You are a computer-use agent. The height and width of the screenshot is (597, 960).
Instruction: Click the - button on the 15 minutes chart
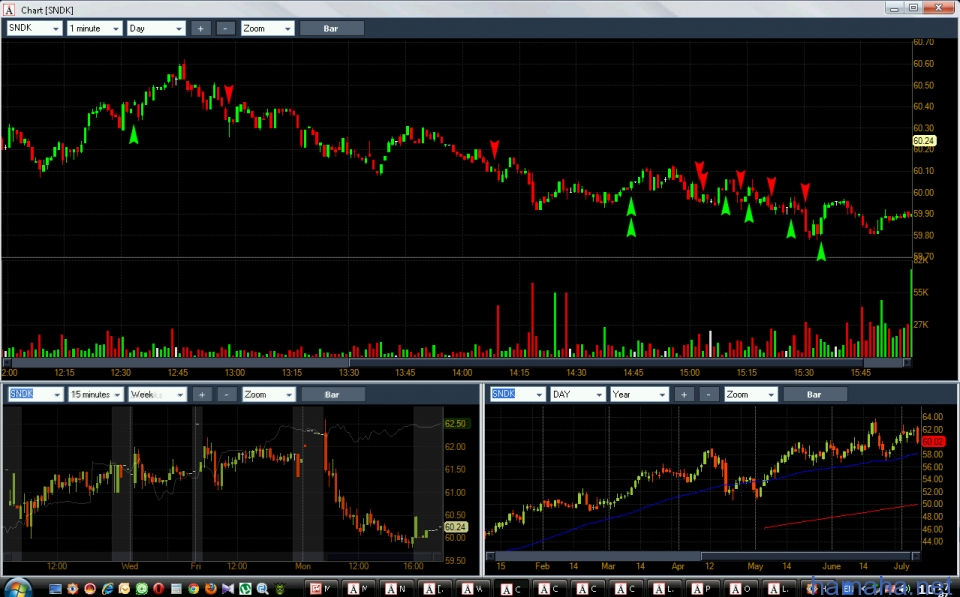(227, 394)
